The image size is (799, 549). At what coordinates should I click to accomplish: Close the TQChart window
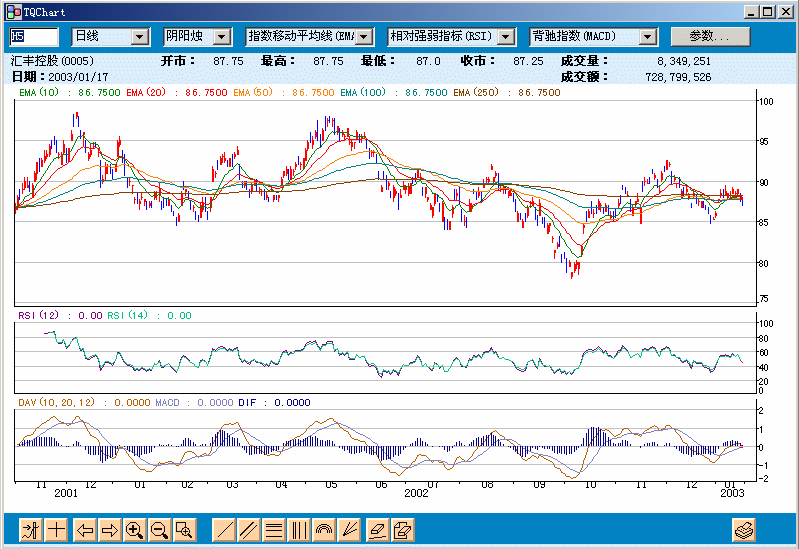click(x=786, y=12)
